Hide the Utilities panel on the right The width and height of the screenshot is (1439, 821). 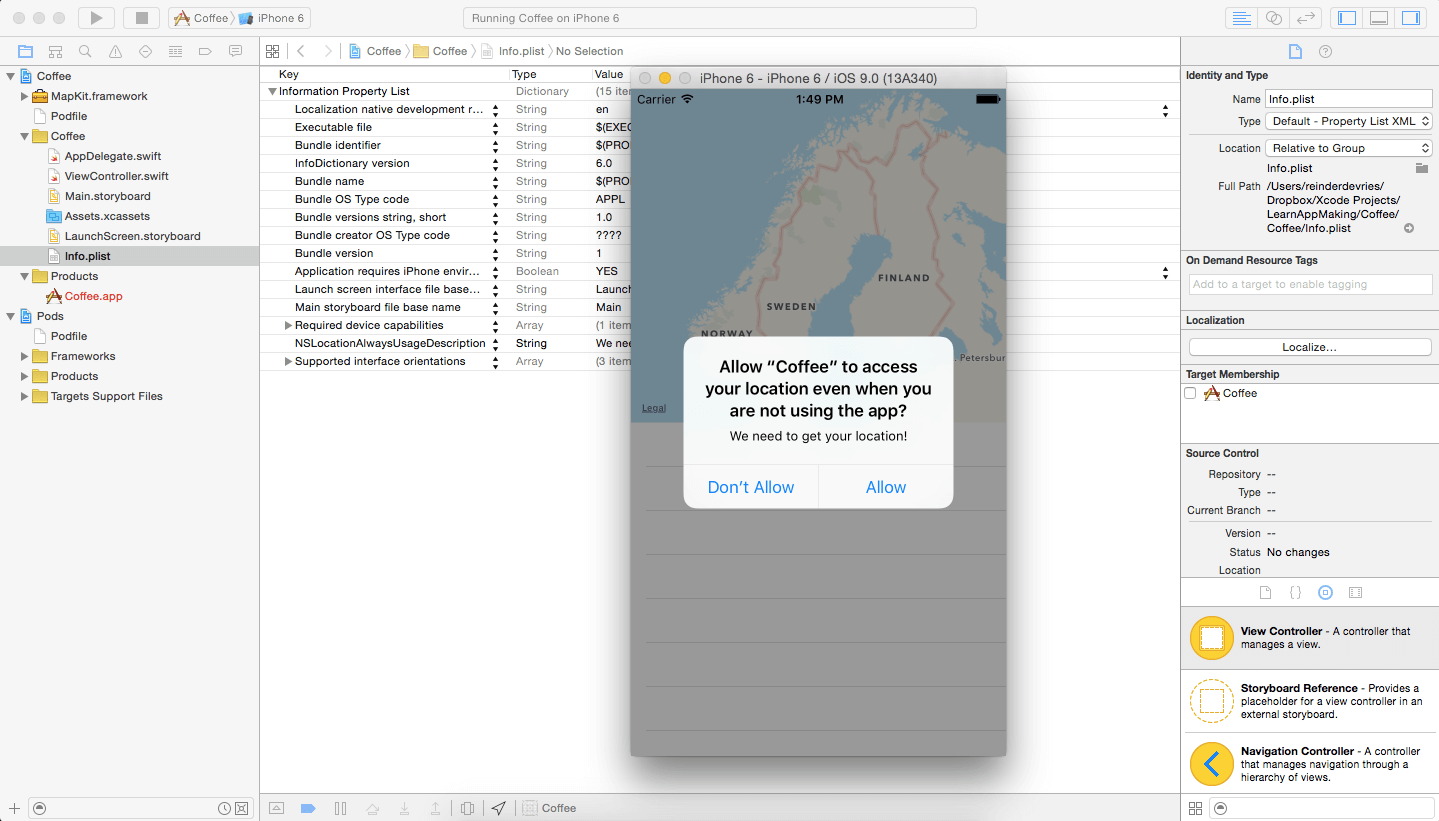[1411, 18]
